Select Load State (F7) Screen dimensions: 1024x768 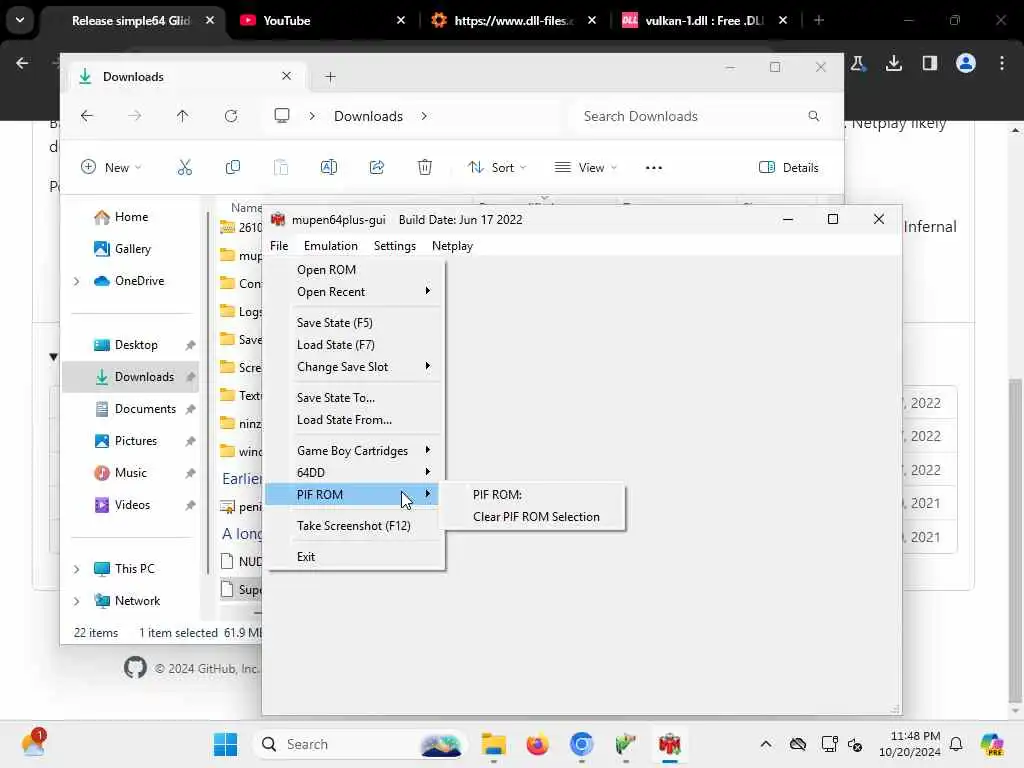356,345
